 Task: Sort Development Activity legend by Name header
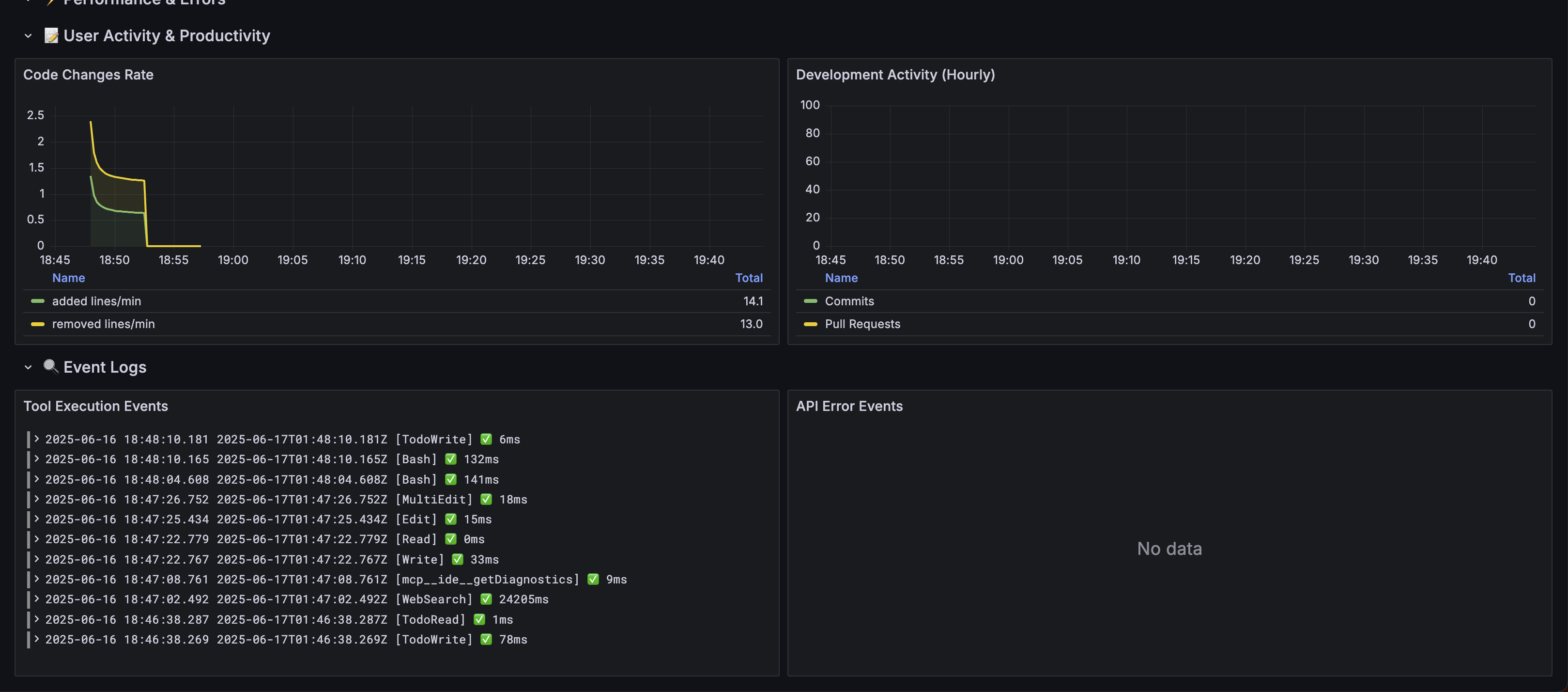pyautogui.click(x=841, y=278)
